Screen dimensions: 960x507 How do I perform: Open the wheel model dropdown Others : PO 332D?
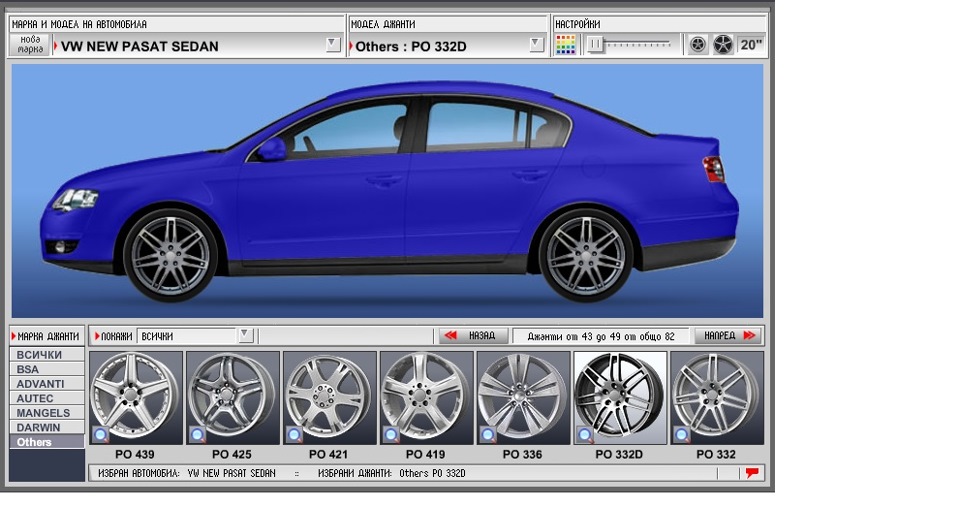(x=536, y=45)
